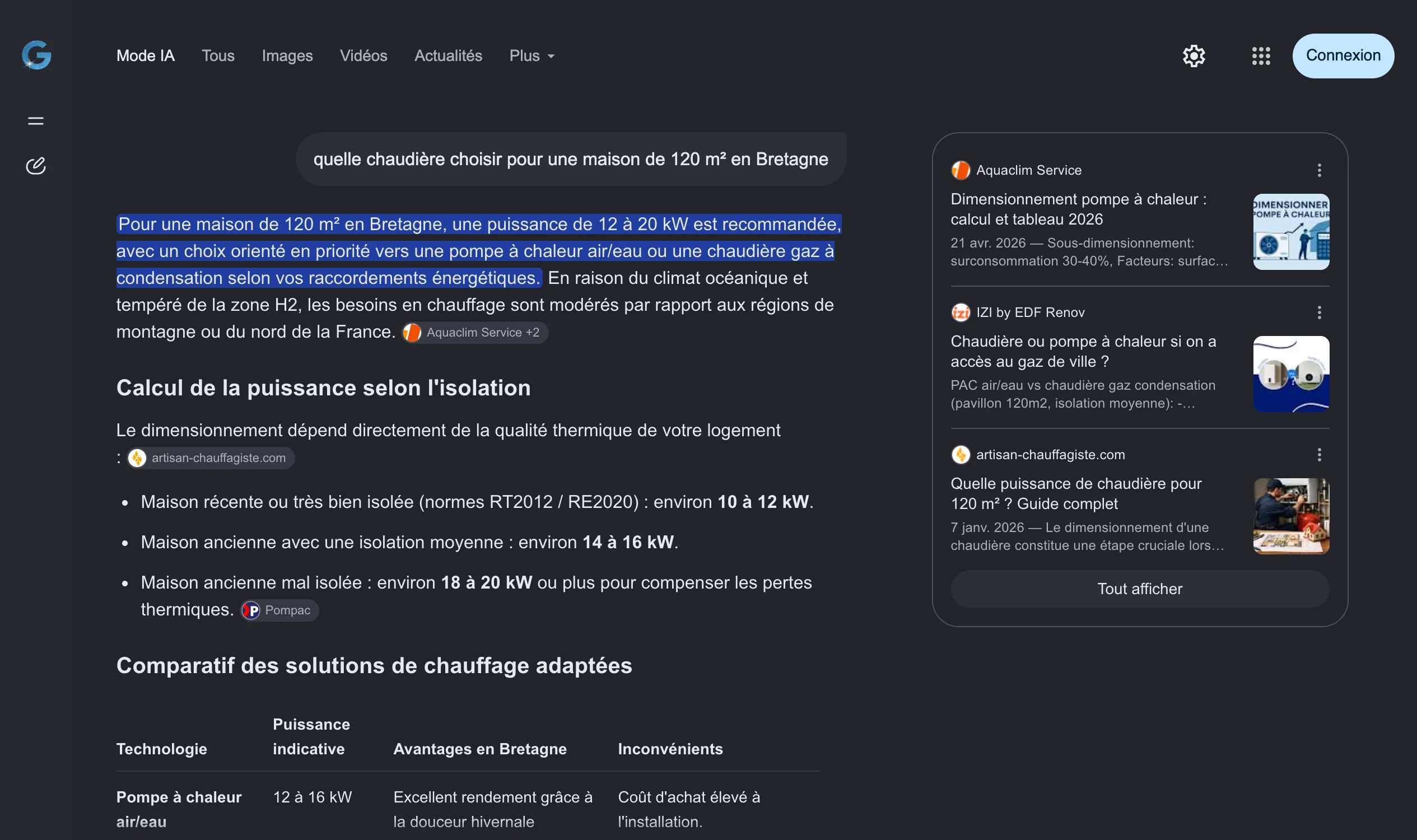
Task: Start a new chat with pencil icon
Action: 36,166
